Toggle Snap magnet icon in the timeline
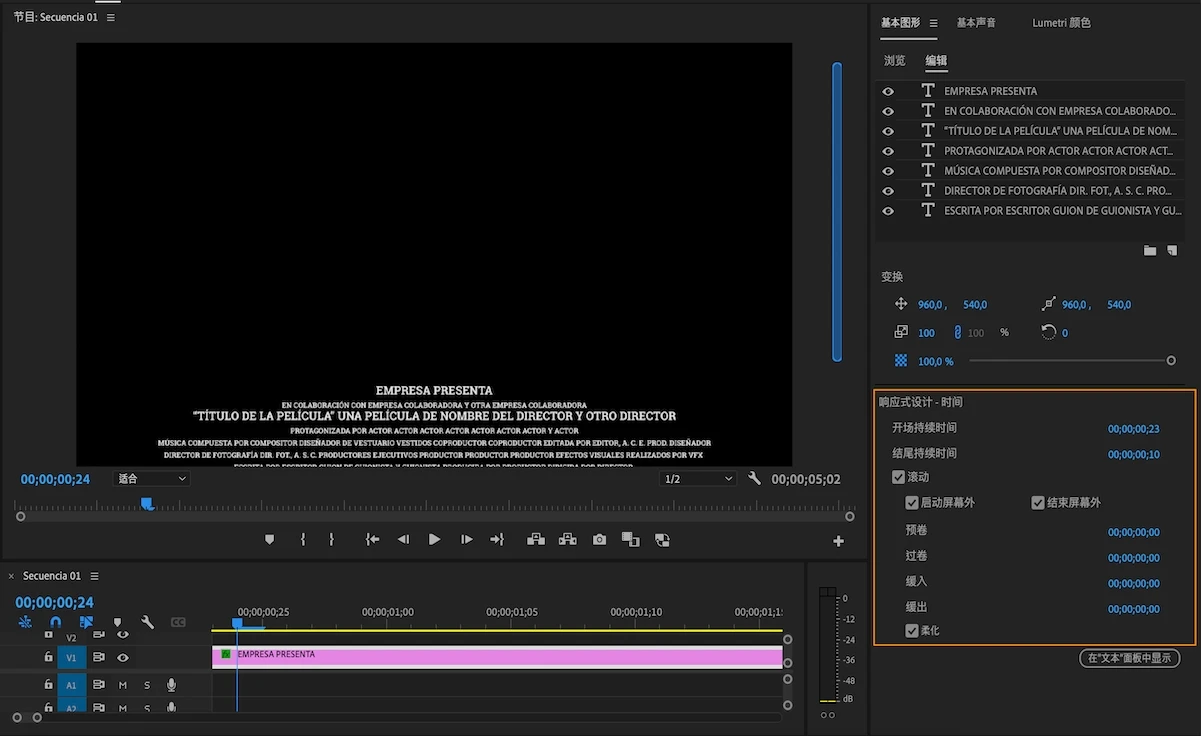The height and width of the screenshot is (736, 1201). point(55,622)
